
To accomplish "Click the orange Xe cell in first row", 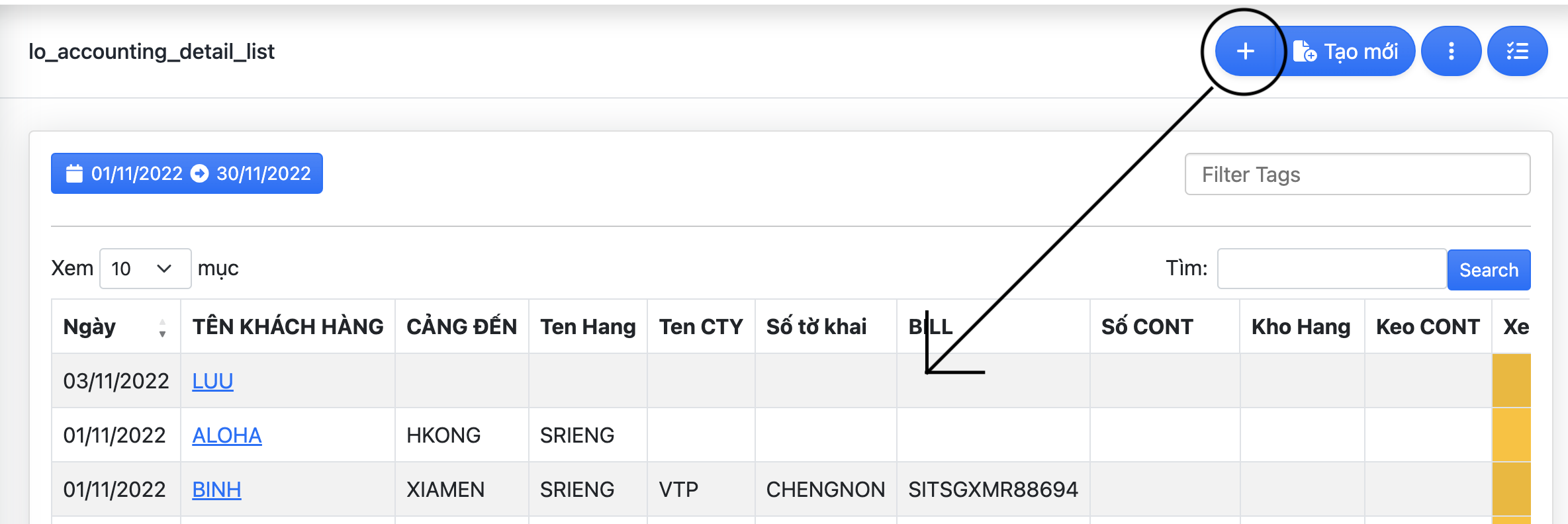I will (1511, 381).
